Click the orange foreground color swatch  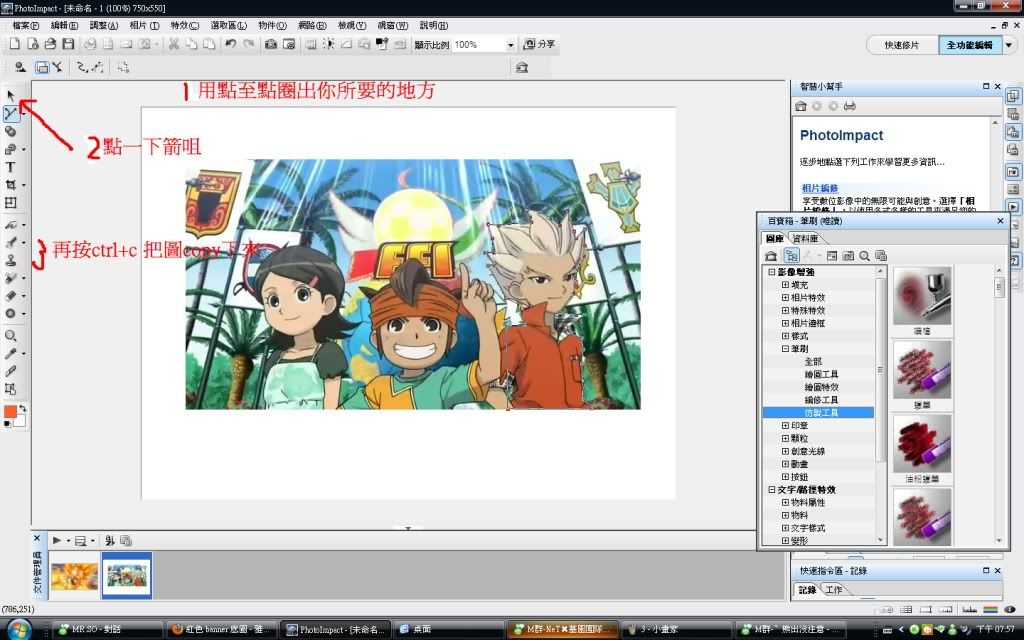pyautogui.click(x=10, y=412)
